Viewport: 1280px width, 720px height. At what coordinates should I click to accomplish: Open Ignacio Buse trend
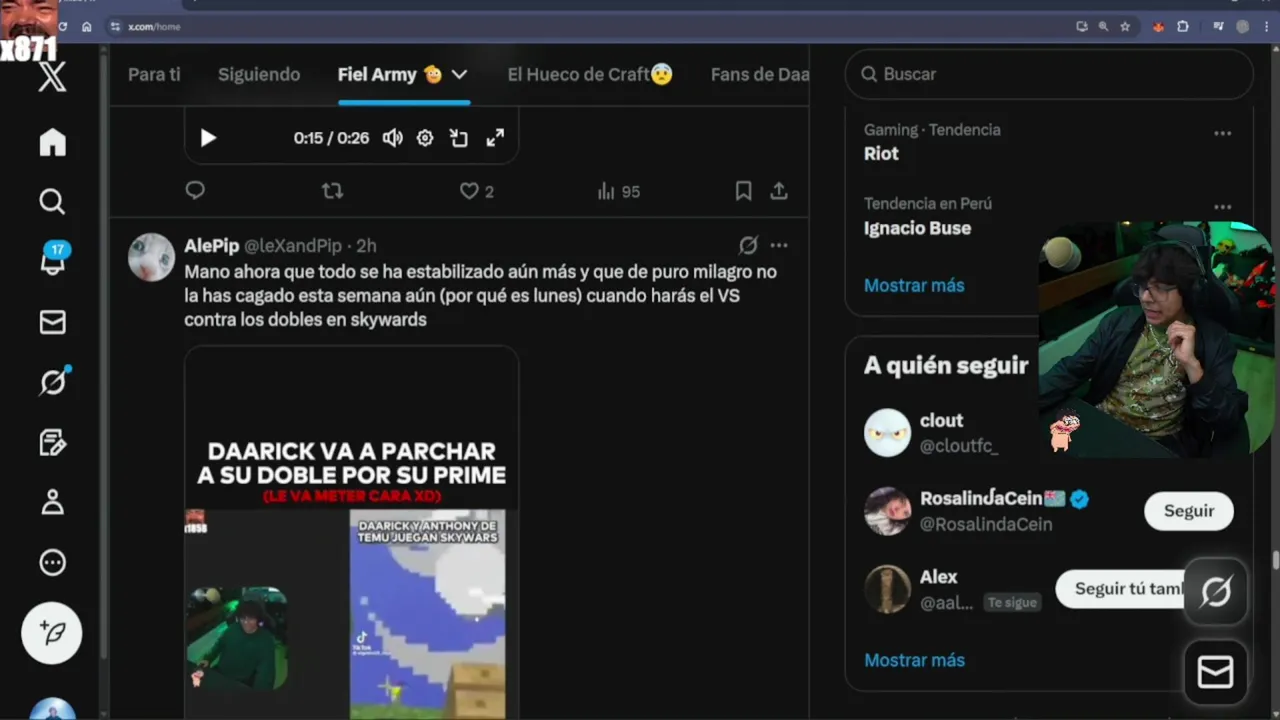point(917,228)
